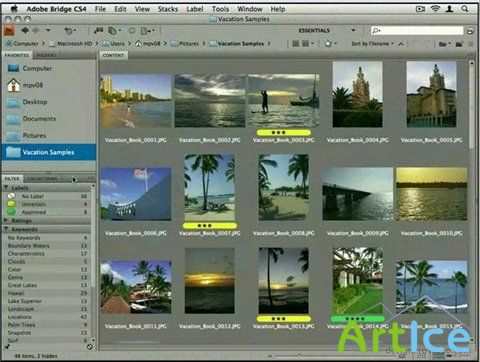Screen dimensions: 480x362
Task: Switch to the Content tab
Action: point(113,55)
